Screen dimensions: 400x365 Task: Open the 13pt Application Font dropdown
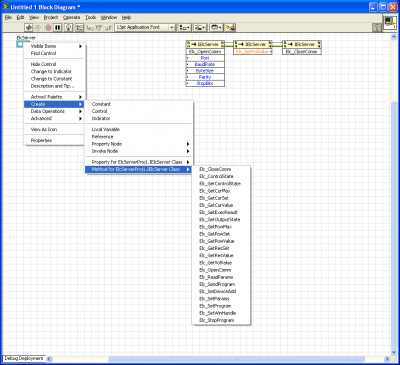145,27
